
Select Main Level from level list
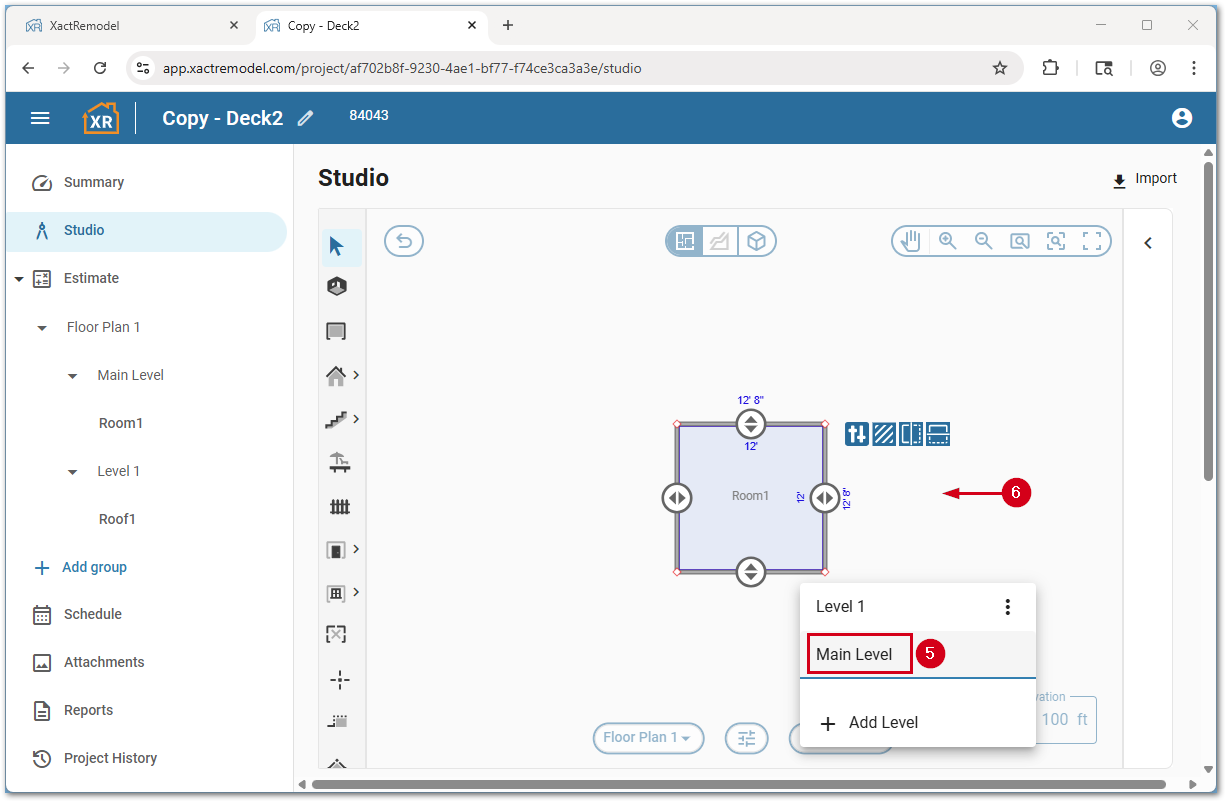(855, 654)
